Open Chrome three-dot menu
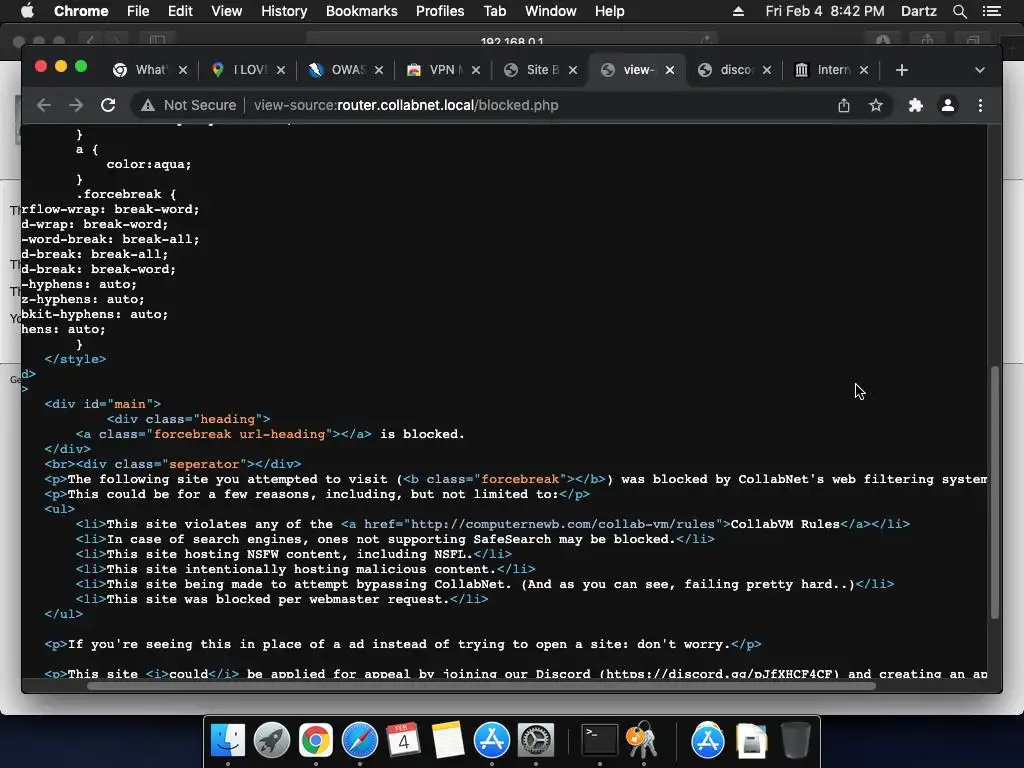Viewport: 1024px width, 768px height. (x=980, y=105)
